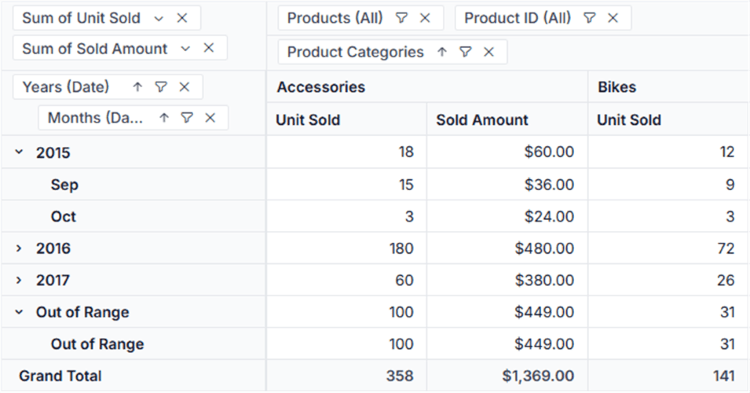The image size is (750, 393).
Task: Select the $36.00 cell for Sep
Action: point(507,185)
